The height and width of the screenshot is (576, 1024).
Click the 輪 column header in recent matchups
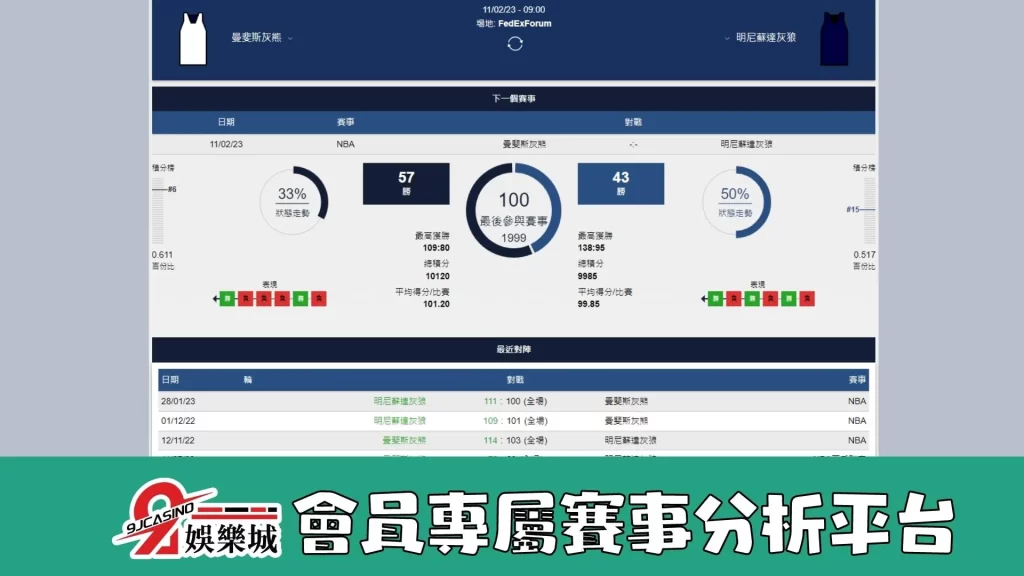248,379
